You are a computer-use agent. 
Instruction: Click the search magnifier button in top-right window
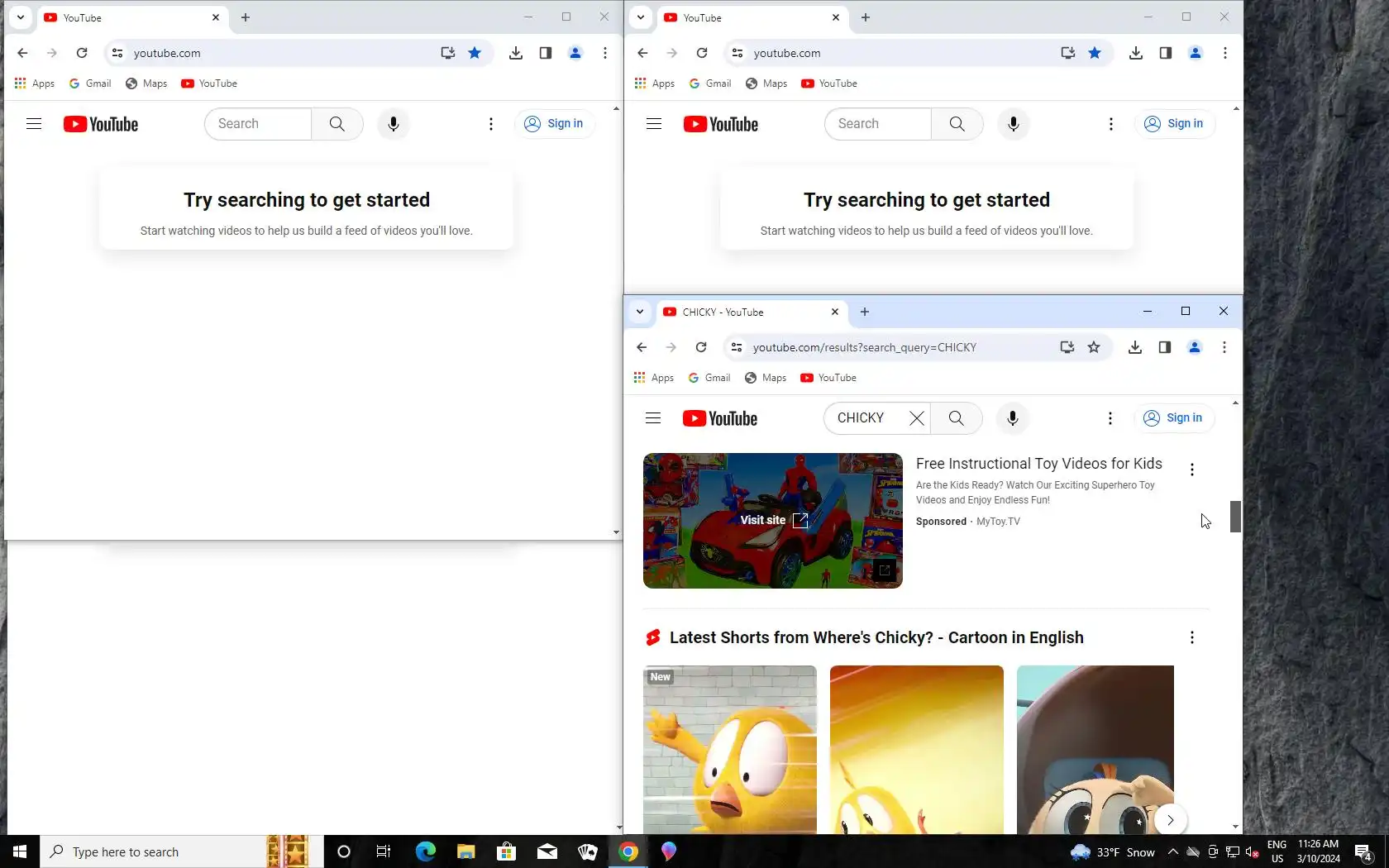coord(957,124)
